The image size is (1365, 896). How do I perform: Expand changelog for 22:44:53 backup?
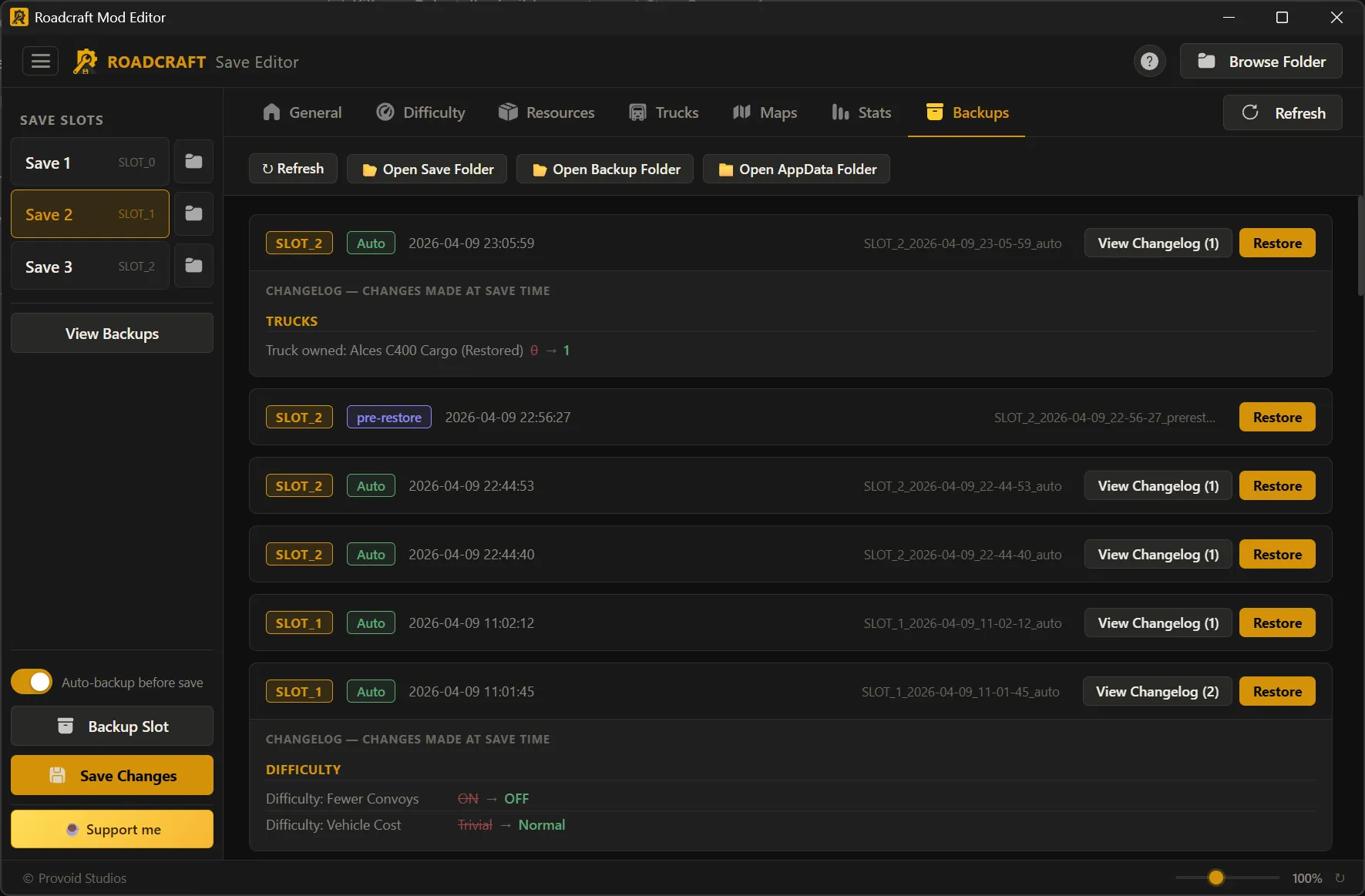(1158, 485)
